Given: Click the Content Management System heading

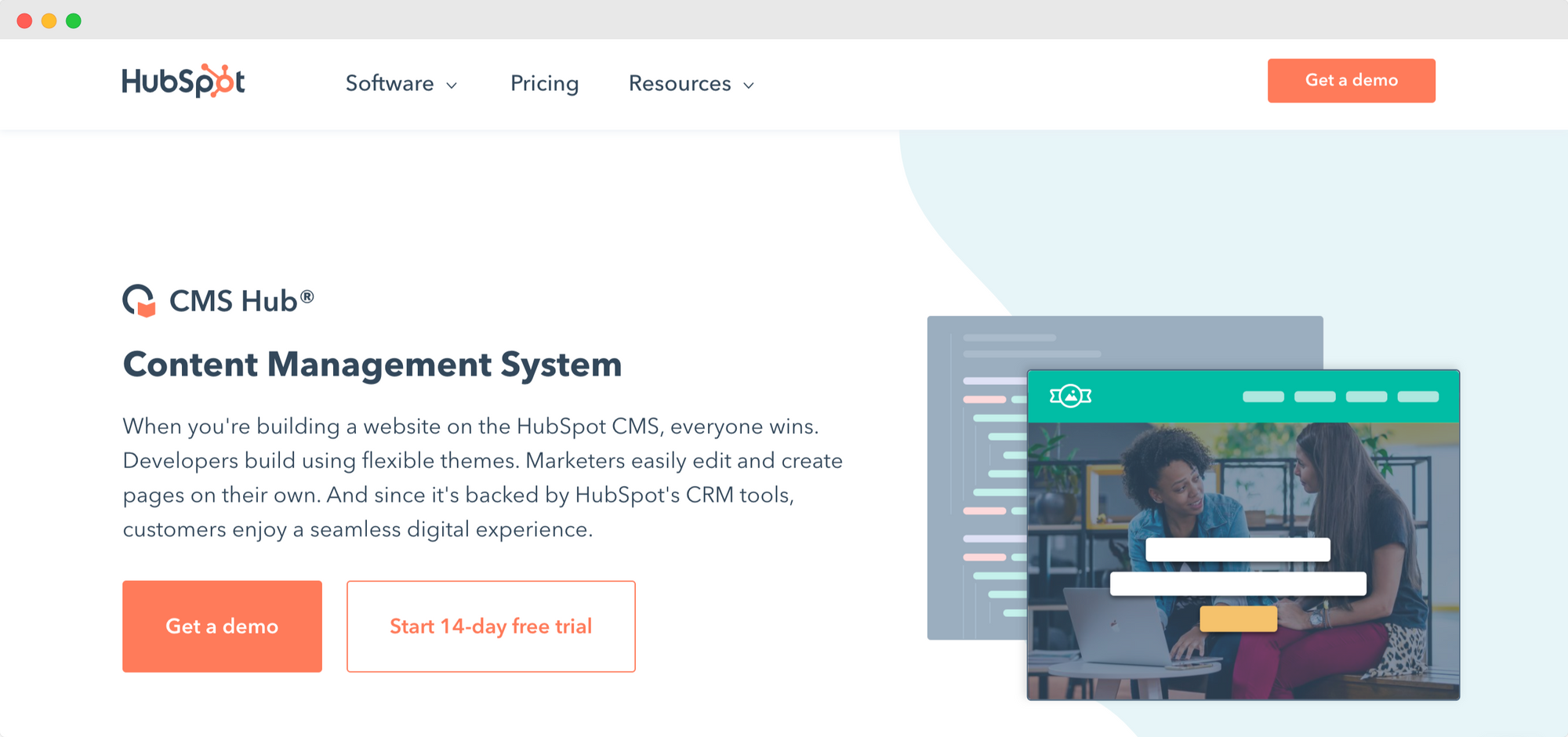Looking at the screenshot, I should [372, 365].
